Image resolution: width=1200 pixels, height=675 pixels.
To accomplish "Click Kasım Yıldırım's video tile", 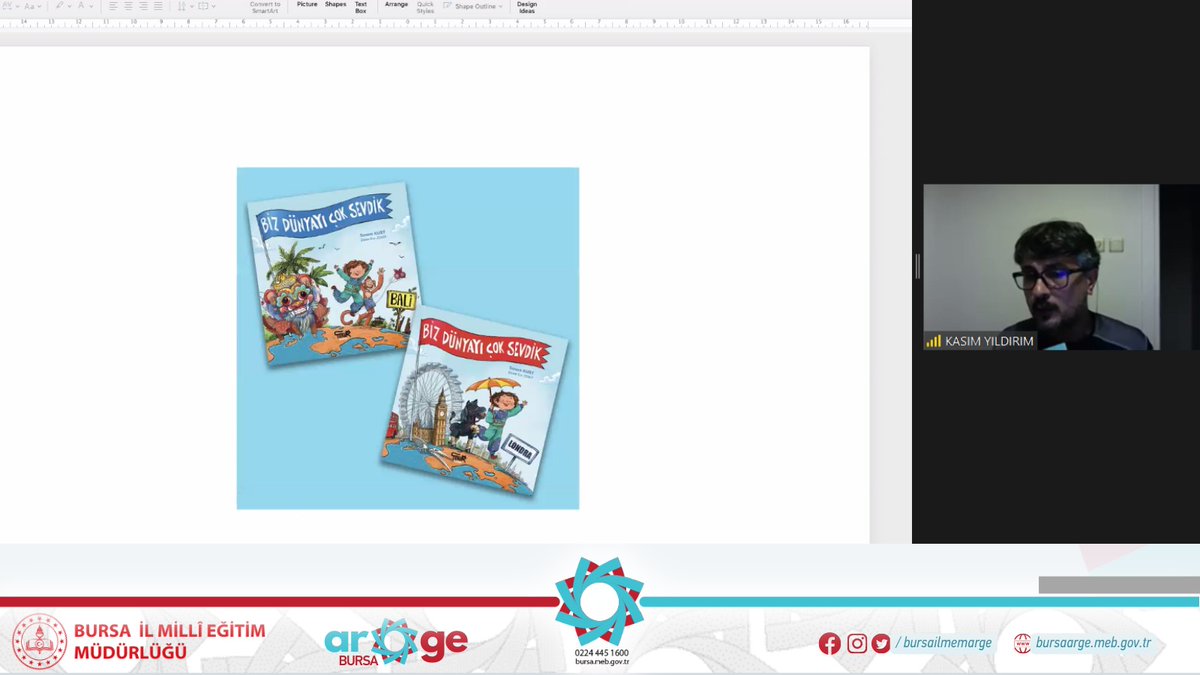I will point(1040,267).
